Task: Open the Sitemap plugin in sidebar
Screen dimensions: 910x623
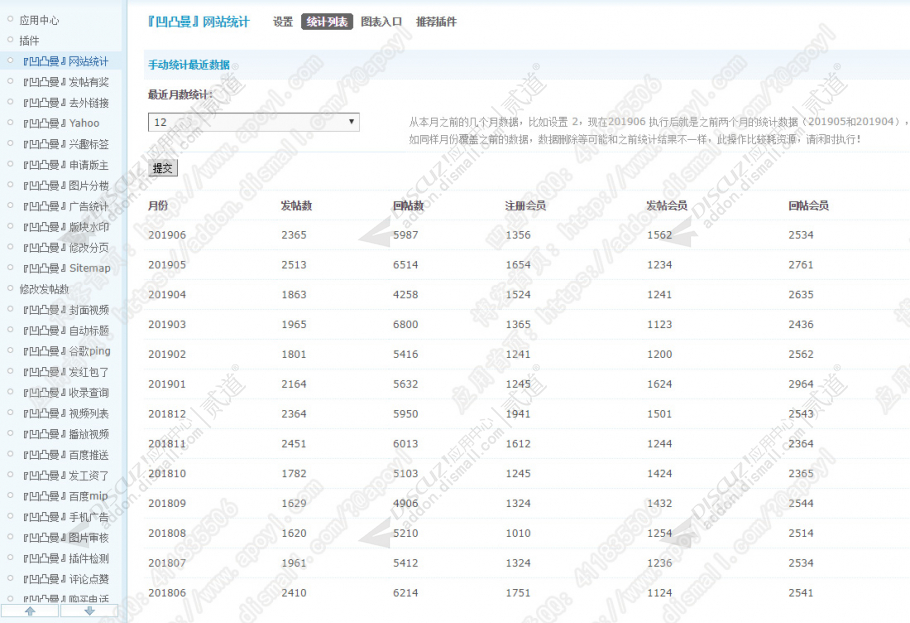Action: coord(67,268)
